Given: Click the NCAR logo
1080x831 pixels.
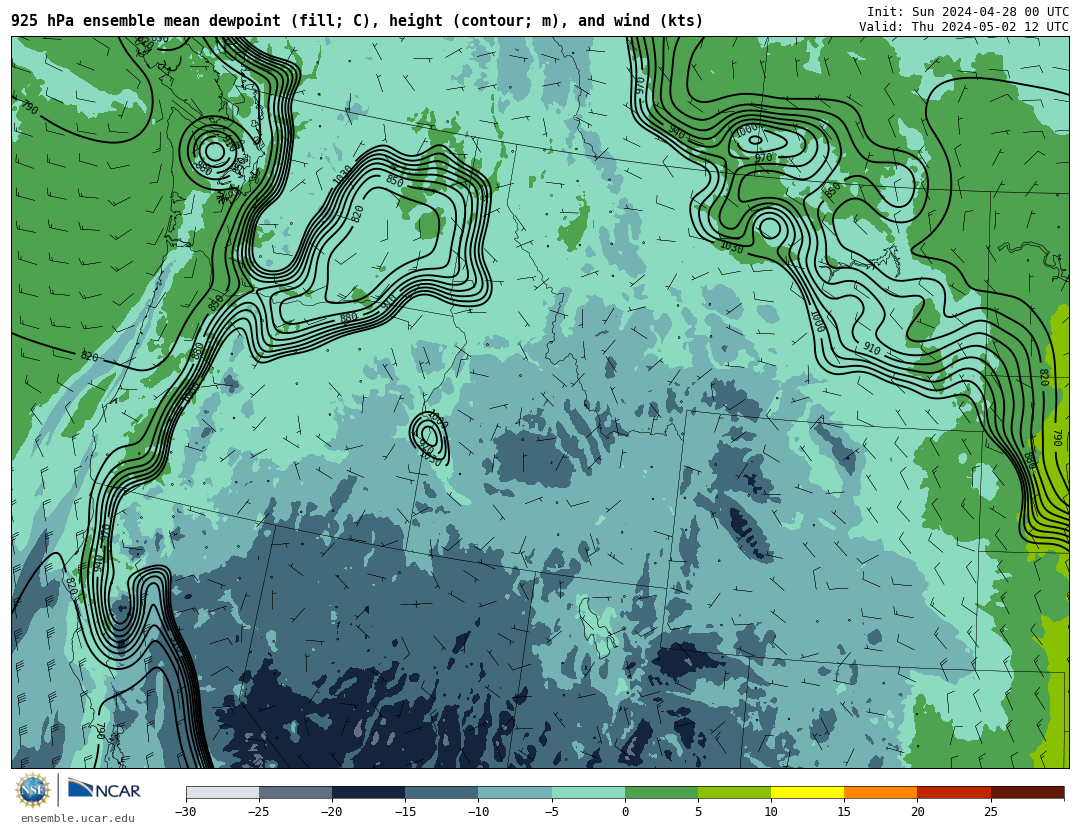Looking at the screenshot, I should [104, 789].
